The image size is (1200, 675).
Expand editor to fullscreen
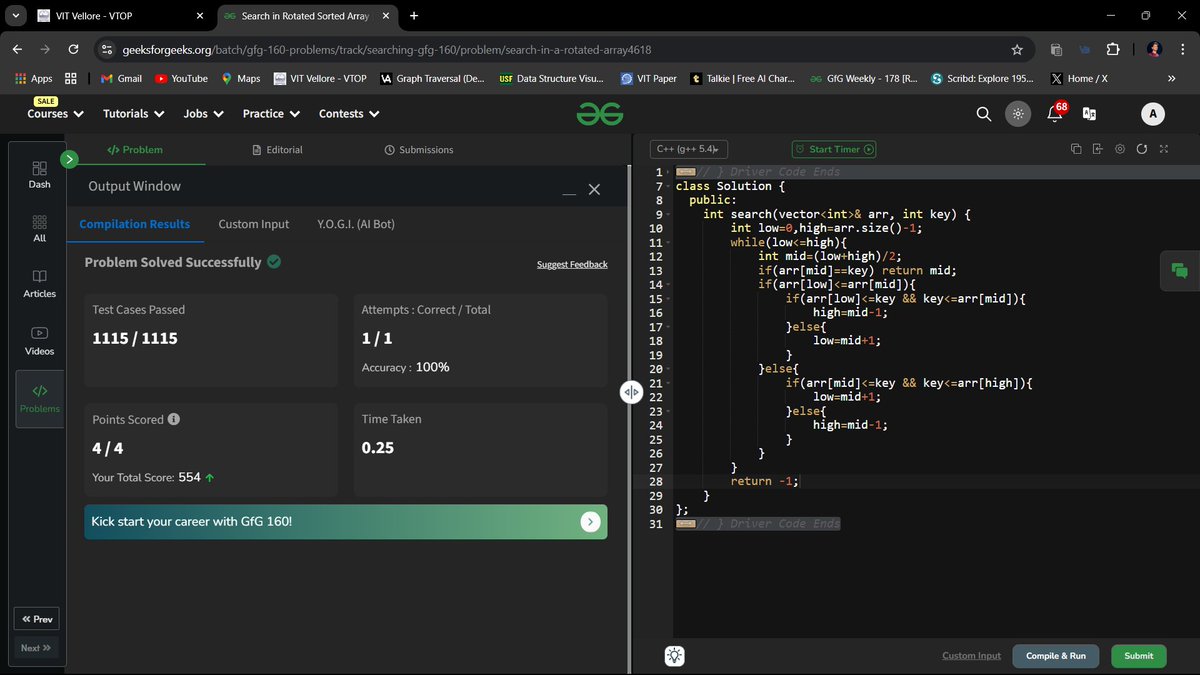coord(1164,149)
